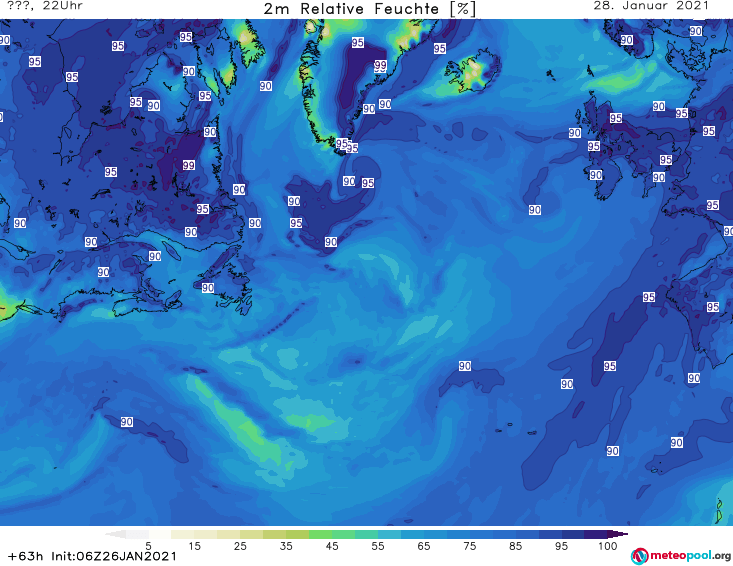Select the date '28. Januar 2021'
Image resolution: width=733 pixels, height=566 pixels.
click(651, 6)
